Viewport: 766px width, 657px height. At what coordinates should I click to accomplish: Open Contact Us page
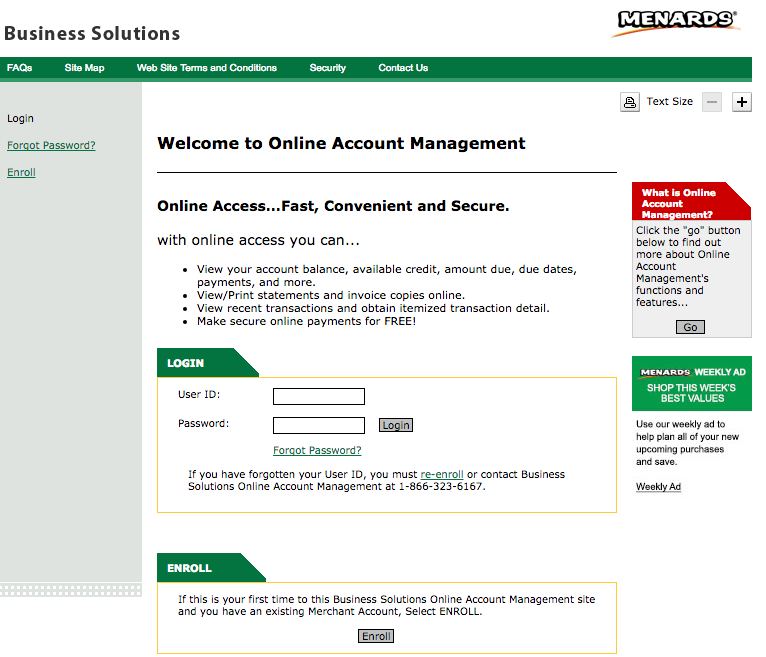(x=403, y=68)
